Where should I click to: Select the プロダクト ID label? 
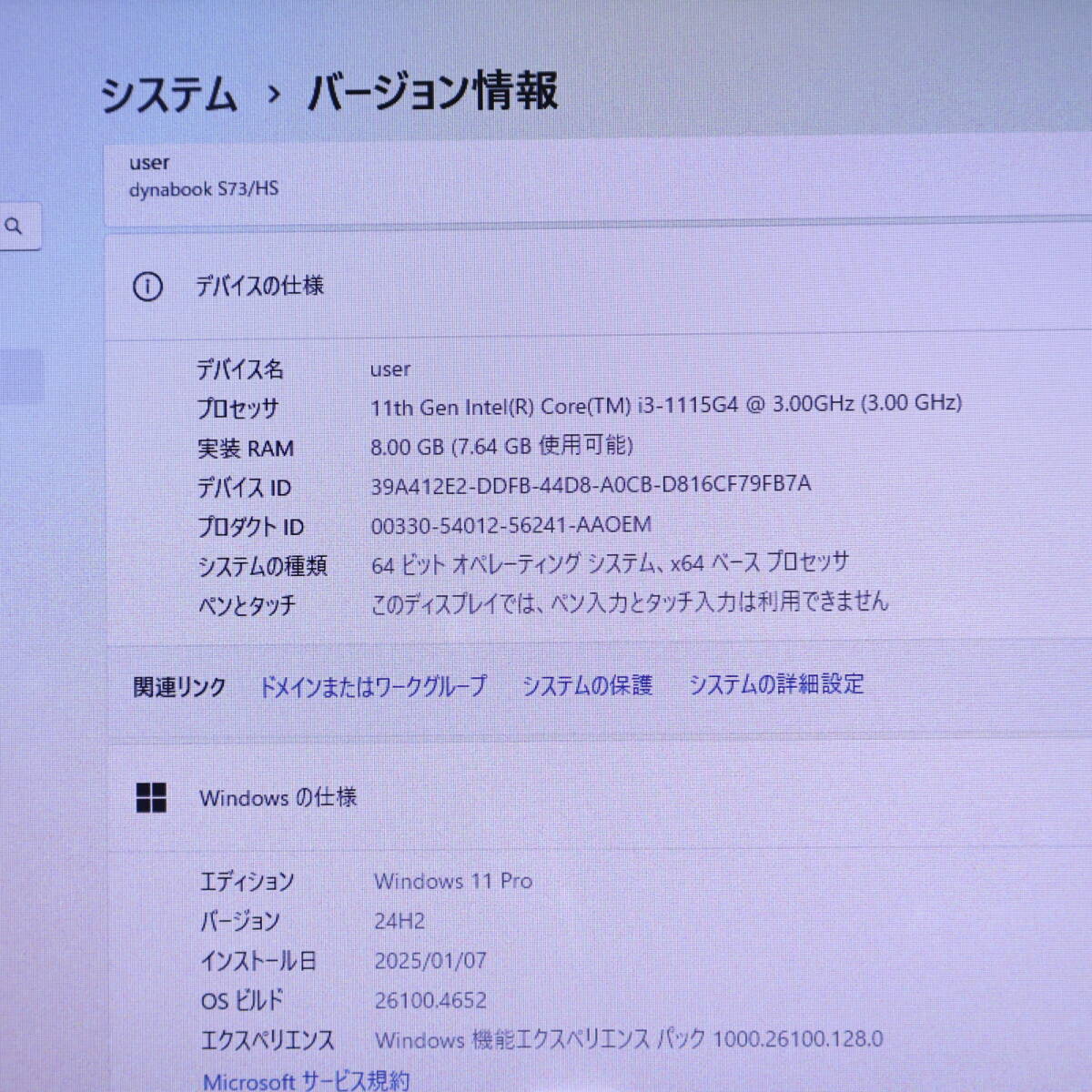click(251, 527)
